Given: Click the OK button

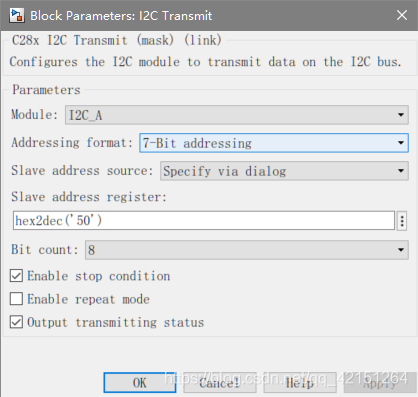Looking at the screenshot, I should click(140, 383).
